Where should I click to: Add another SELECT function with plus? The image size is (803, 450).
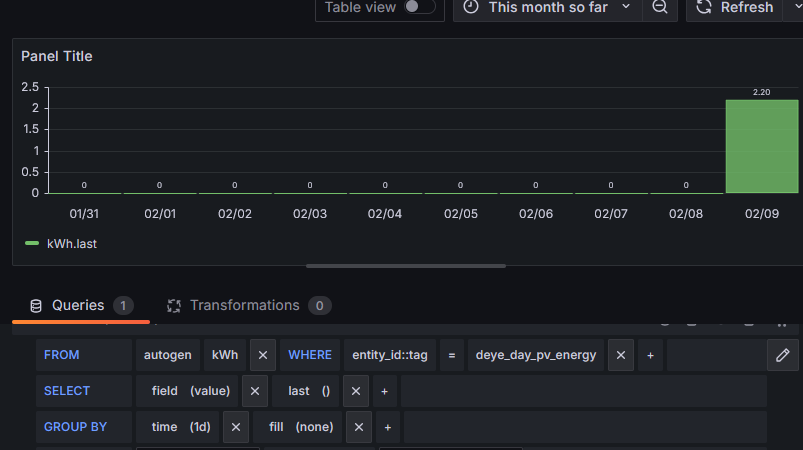(x=384, y=391)
